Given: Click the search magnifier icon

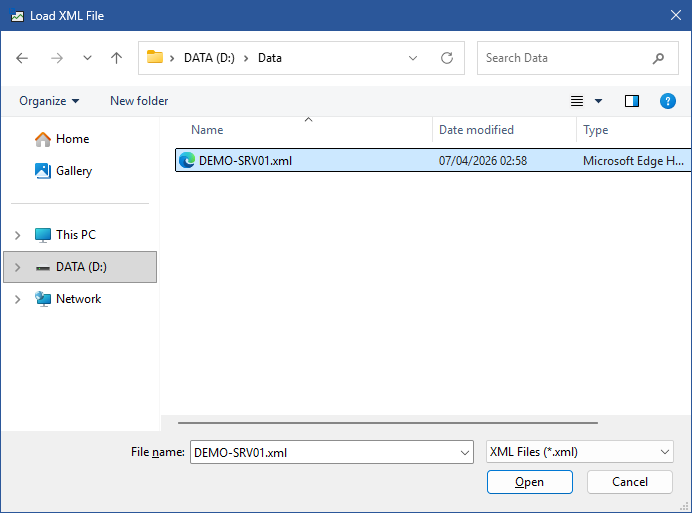Looking at the screenshot, I should point(658,58).
